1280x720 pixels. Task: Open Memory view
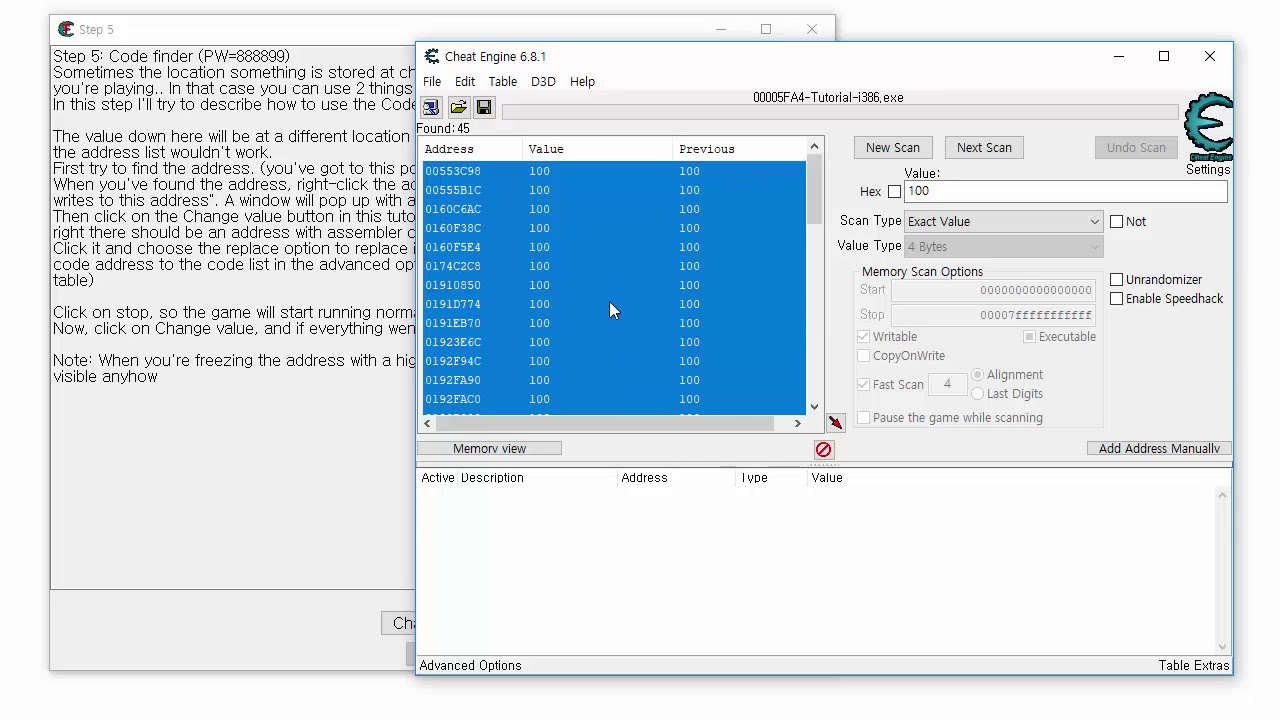click(489, 449)
